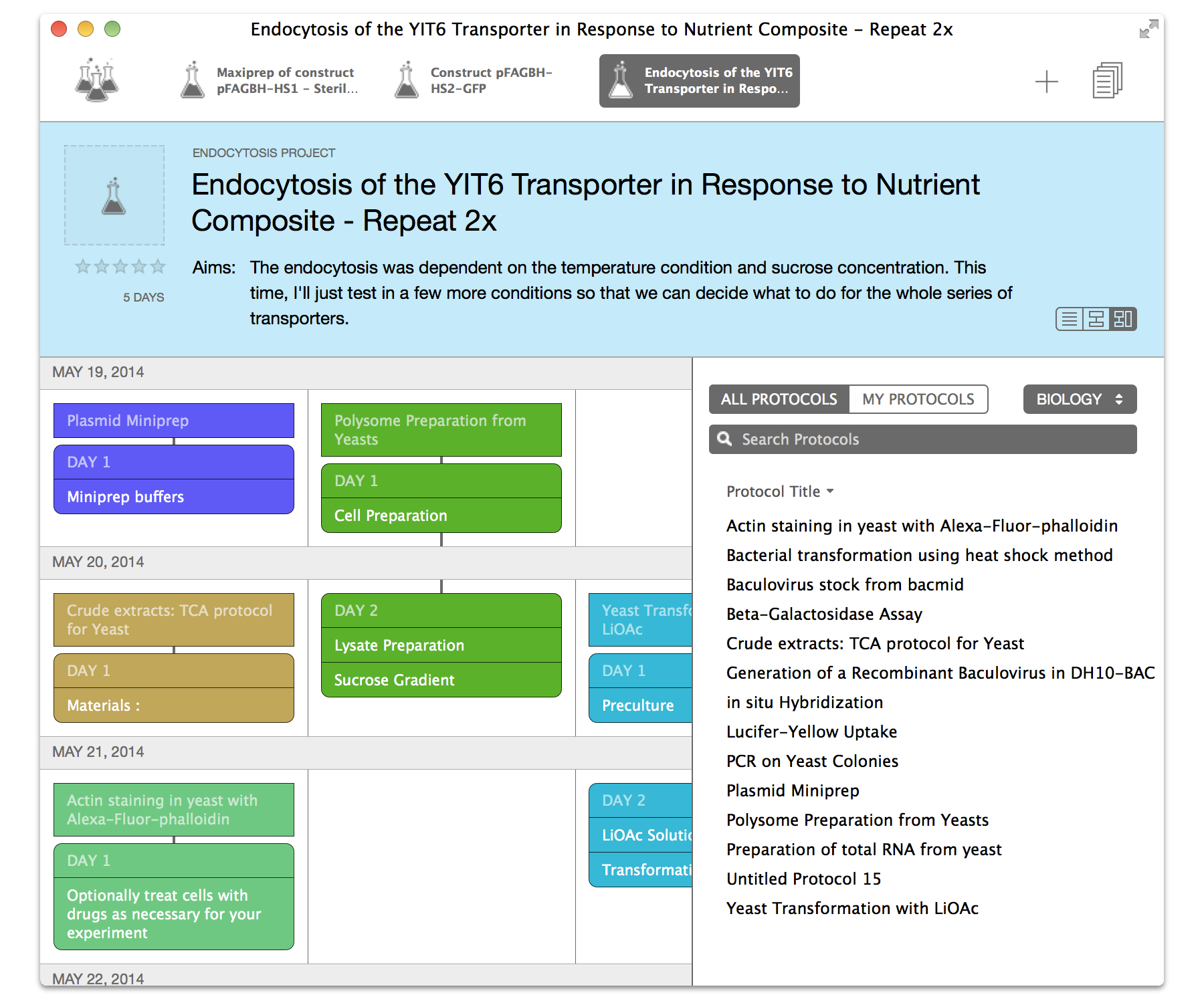Open the documents stack icon in toolbar

(x=1108, y=81)
